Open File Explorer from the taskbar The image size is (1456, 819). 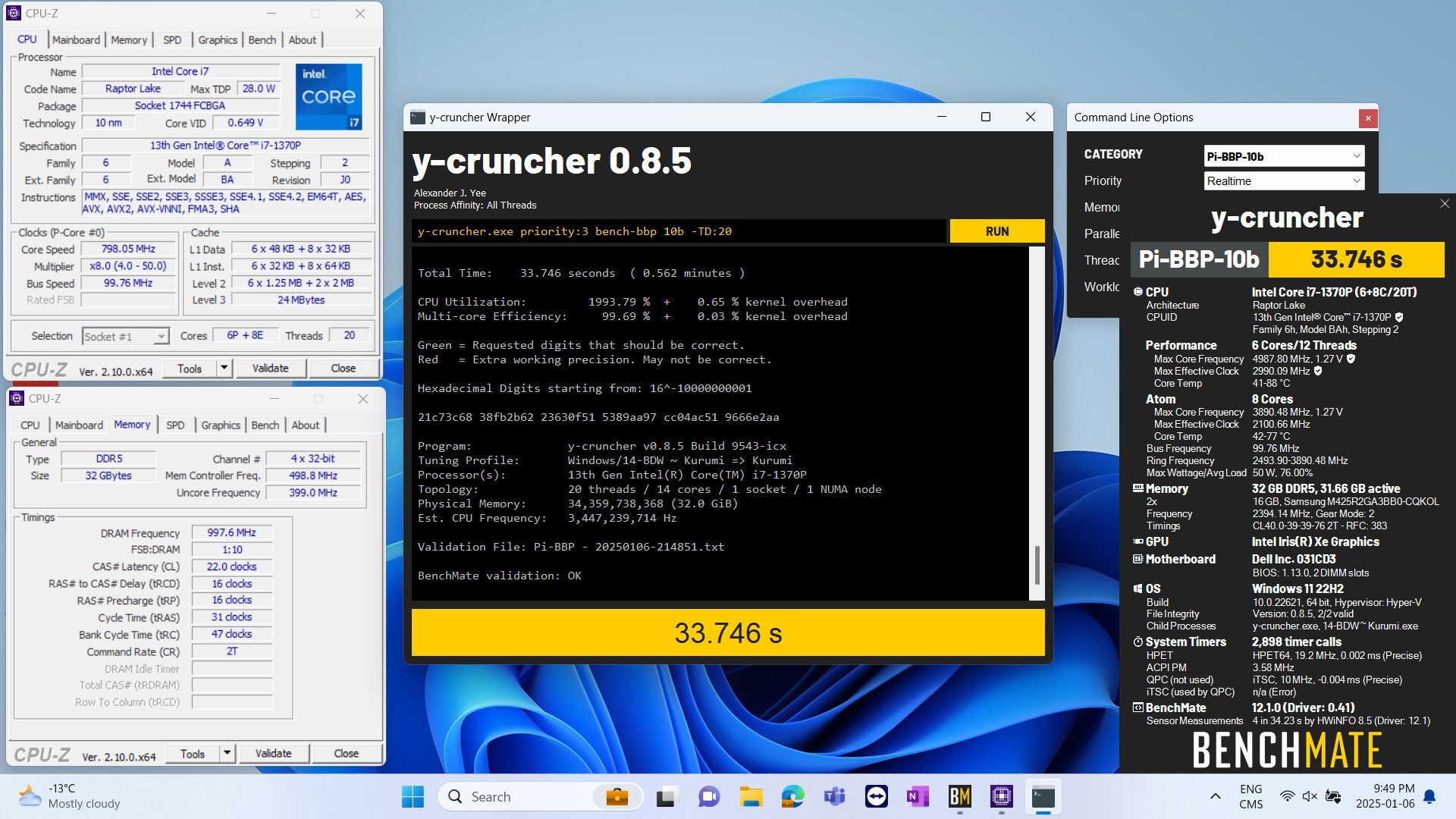tap(751, 796)
